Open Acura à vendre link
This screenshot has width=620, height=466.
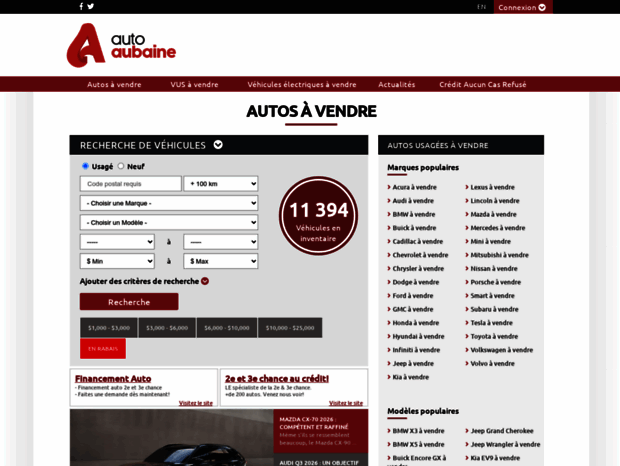[414, 187]
